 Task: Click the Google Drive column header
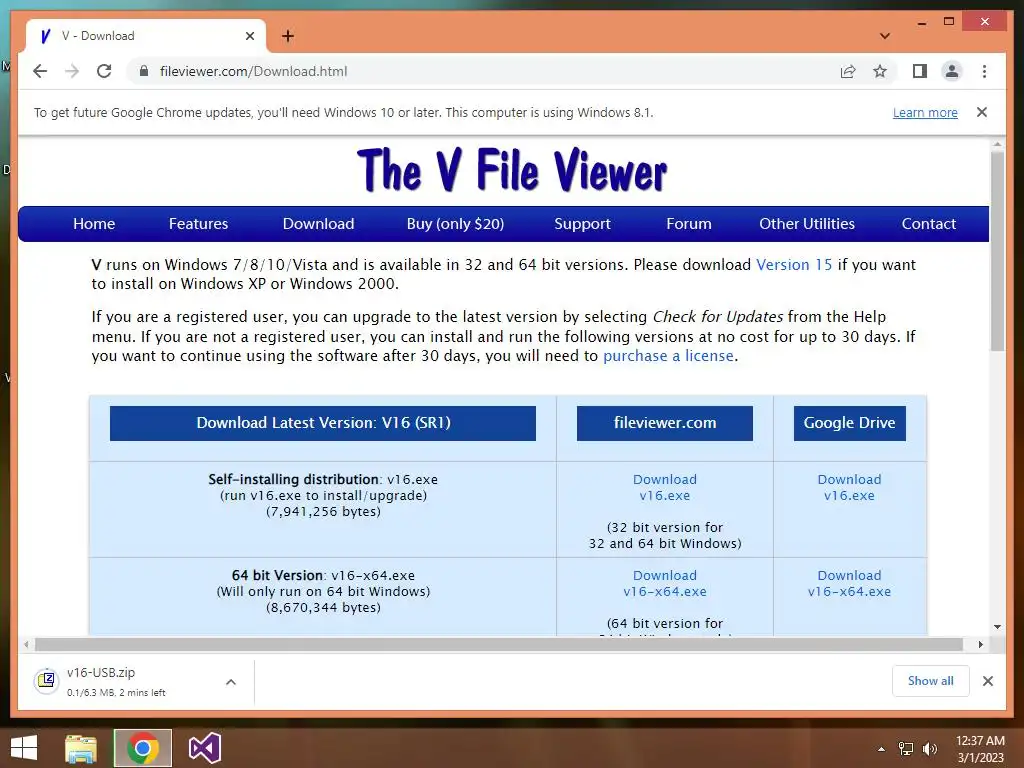(x=850, y=423)
